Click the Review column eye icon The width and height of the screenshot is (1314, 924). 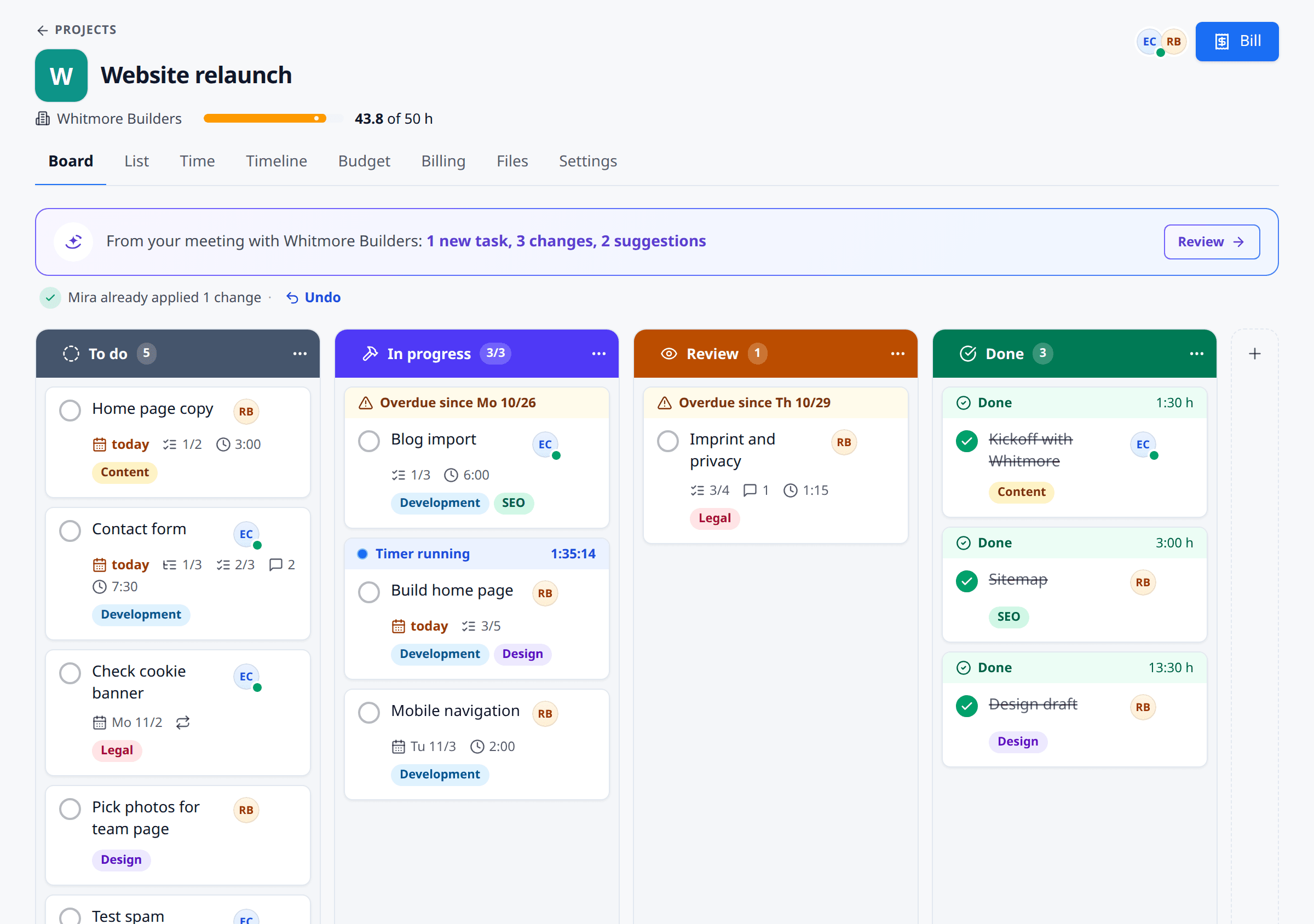point(669,354)
